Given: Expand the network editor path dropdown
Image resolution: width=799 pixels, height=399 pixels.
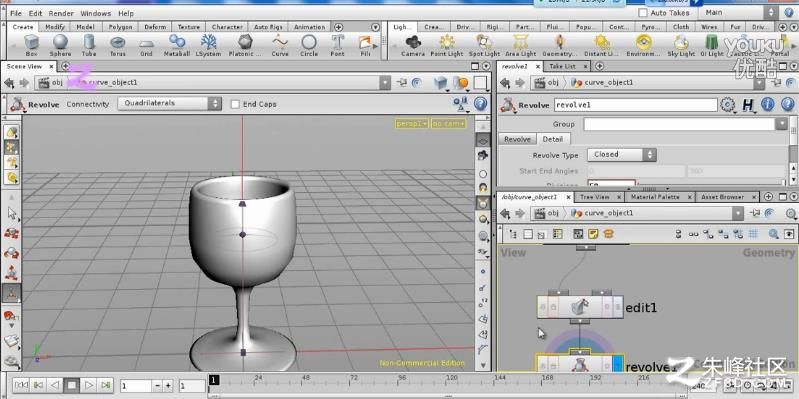Looking at the screenshot, I should pyautogui.click(x=737, y=214).
